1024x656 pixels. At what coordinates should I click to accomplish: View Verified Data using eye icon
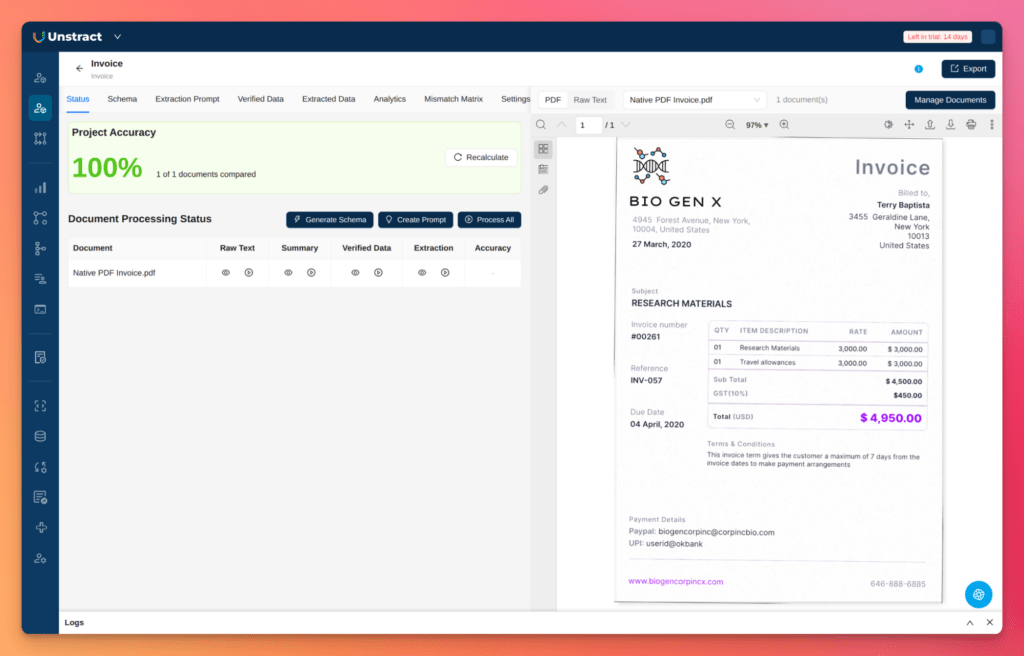(355, 272)
